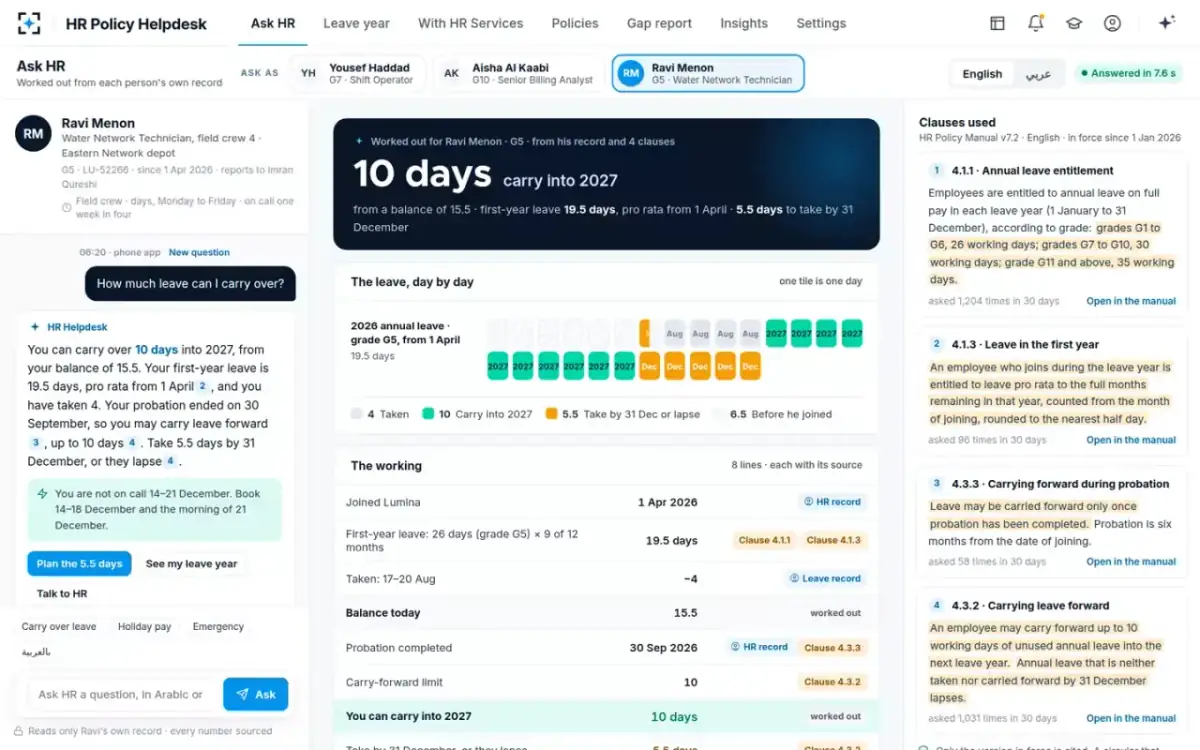Viewport: 1200px width, 750px height.
Task: Click the clause number 3 badge for 4.3.3
Action: [x=937, y=483]
